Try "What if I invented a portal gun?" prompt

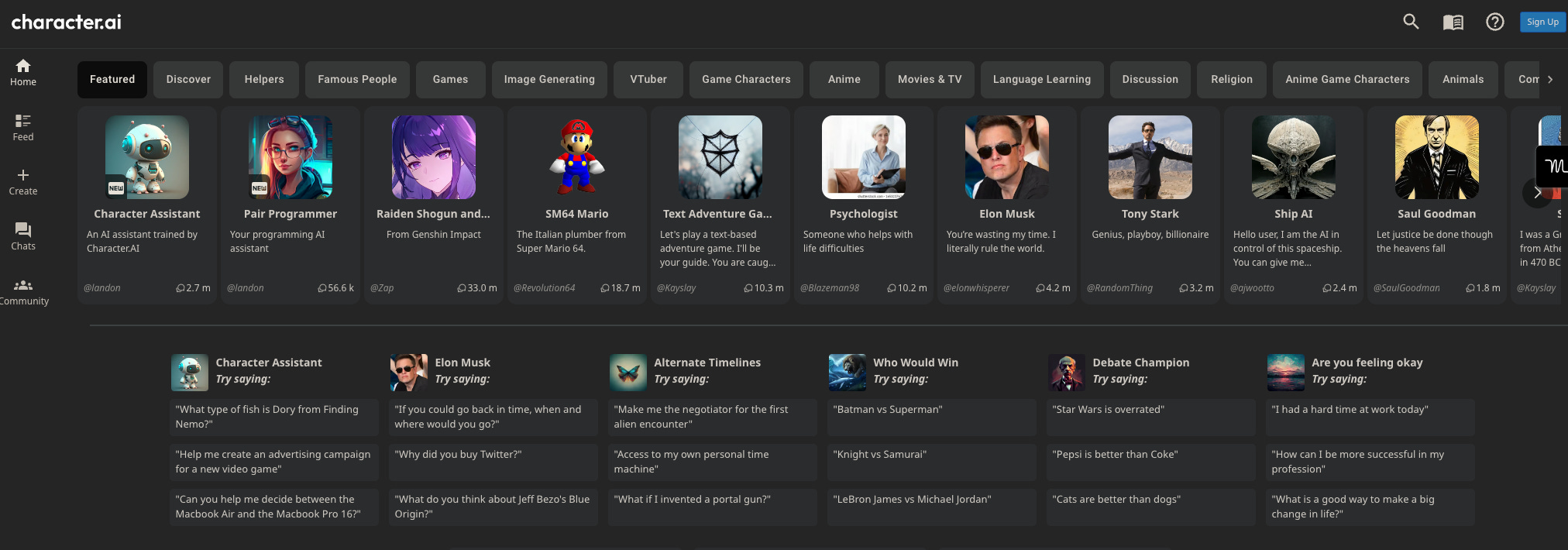click(x=713, y=507)
